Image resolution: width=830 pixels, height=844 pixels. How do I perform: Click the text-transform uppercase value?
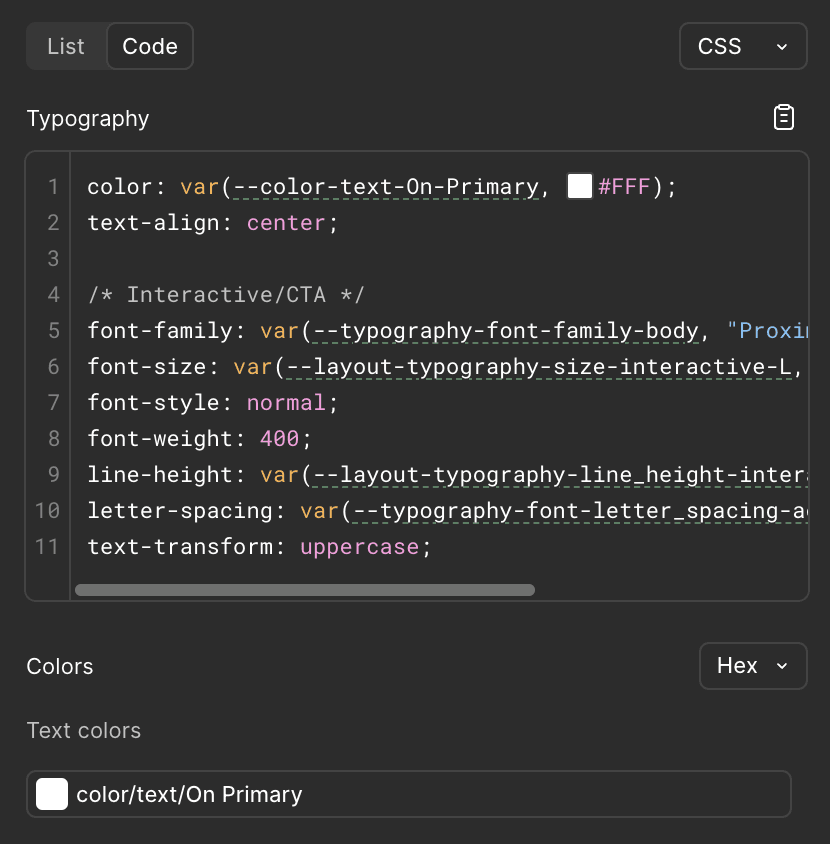360,547
